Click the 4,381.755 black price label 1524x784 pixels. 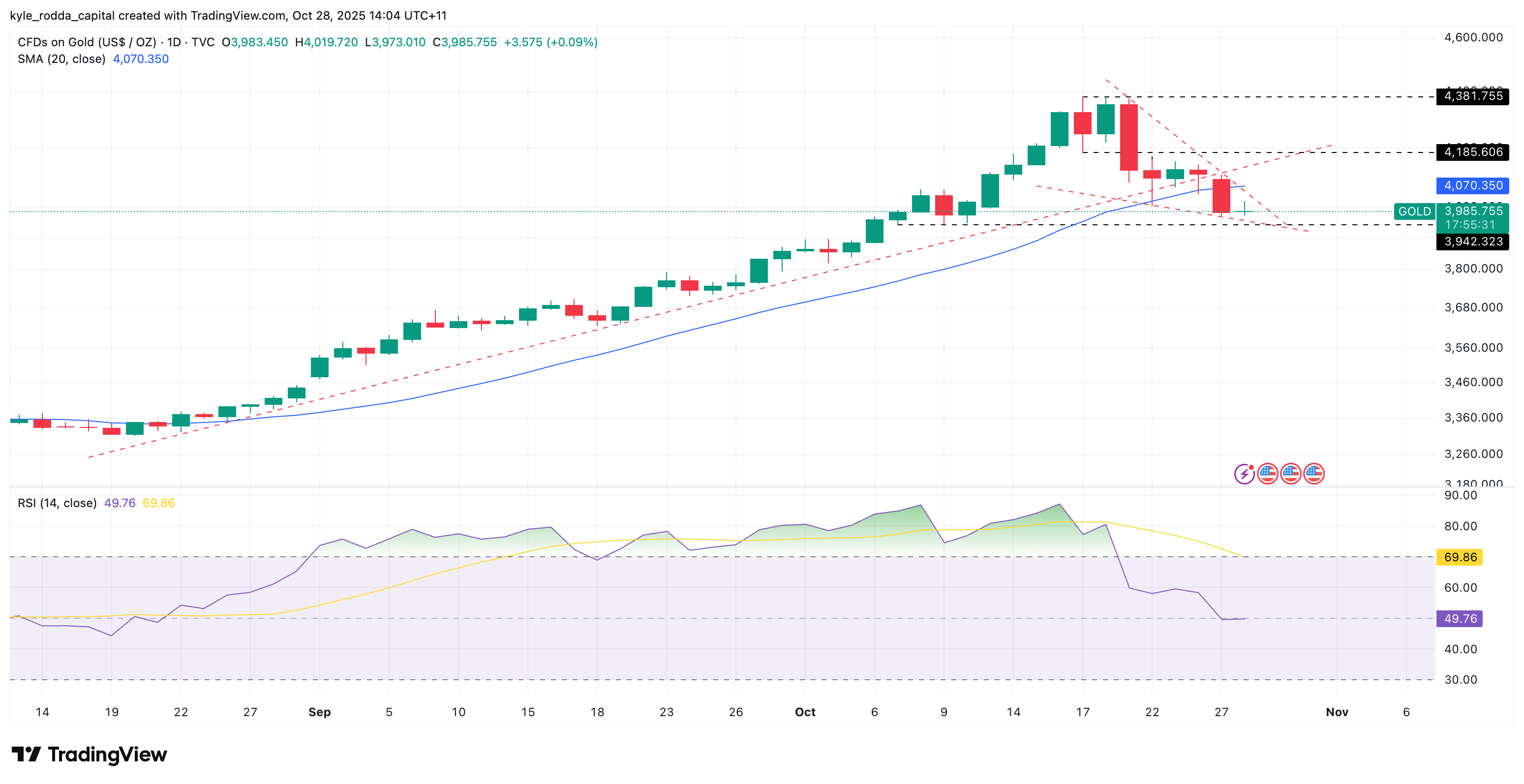click(x=1472, y=96)
